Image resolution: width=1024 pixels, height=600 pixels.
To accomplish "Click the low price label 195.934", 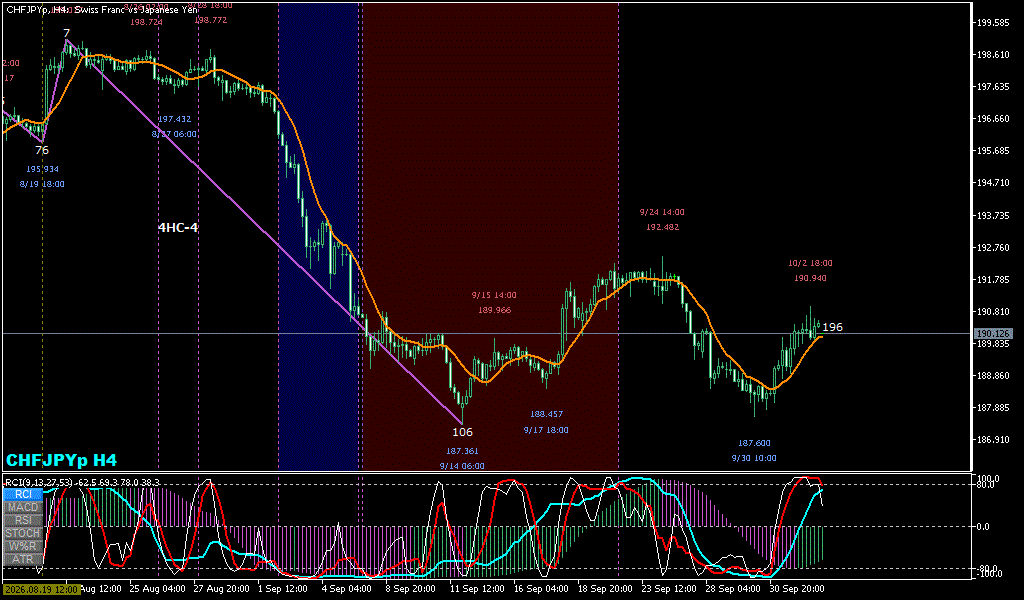I will (42, 169).
